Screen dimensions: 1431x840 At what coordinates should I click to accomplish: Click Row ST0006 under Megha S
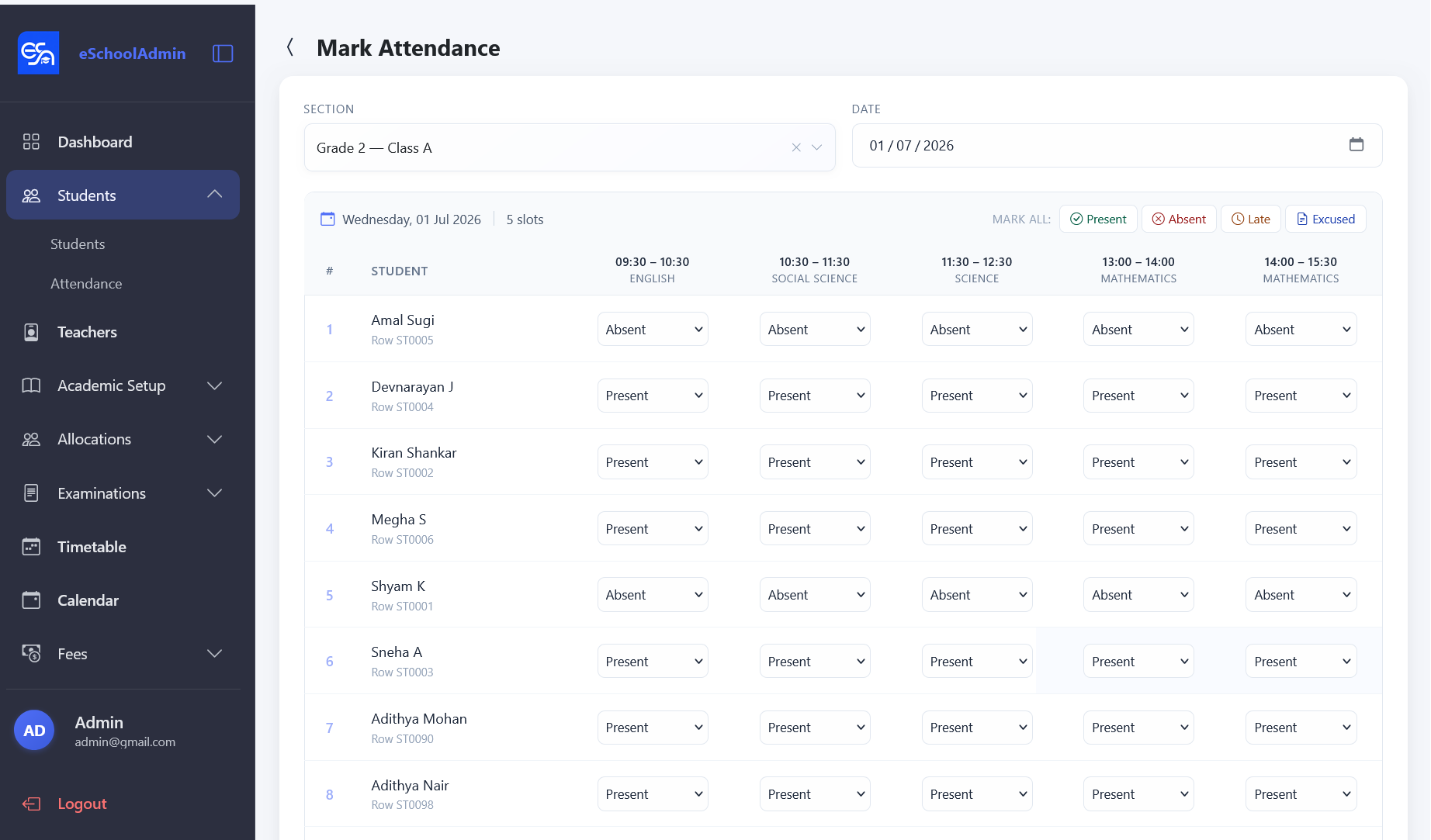pos(402,540)
